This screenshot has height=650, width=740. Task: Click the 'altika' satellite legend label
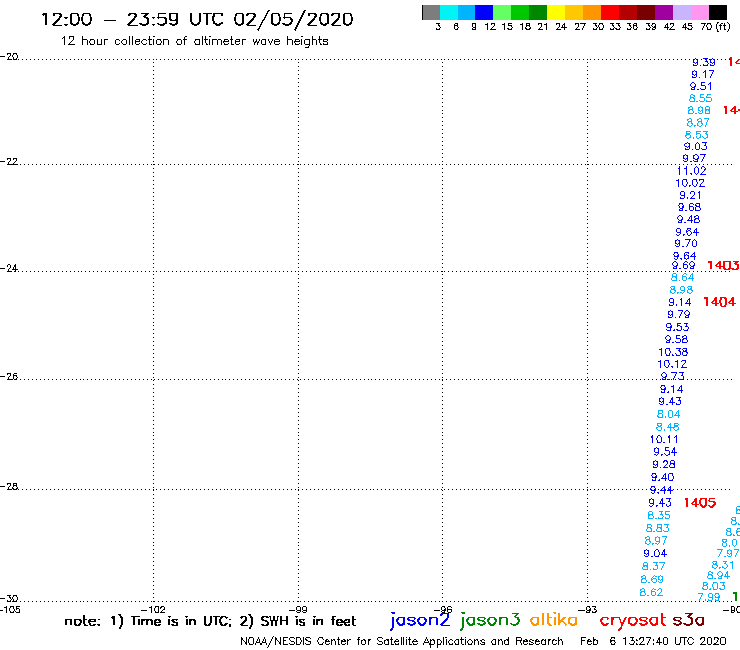(554, 620)
